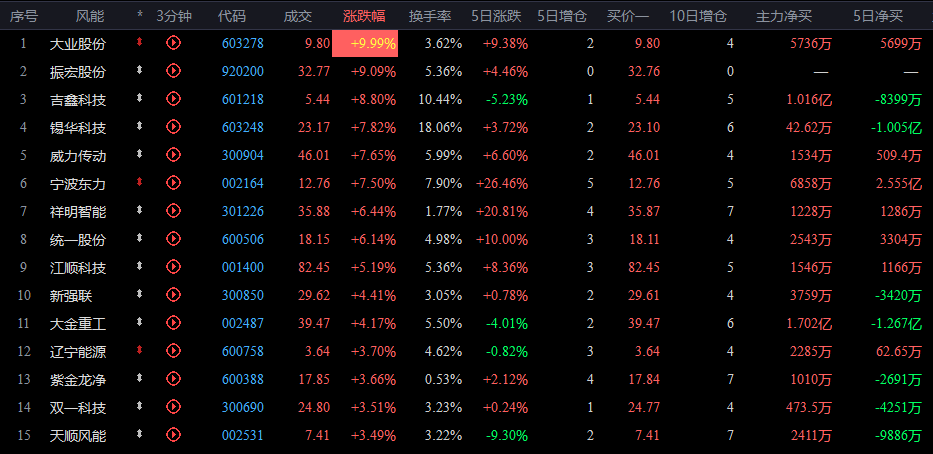Open stock code 002164
The height and width of the screenshot is (454, 933).
243,183
